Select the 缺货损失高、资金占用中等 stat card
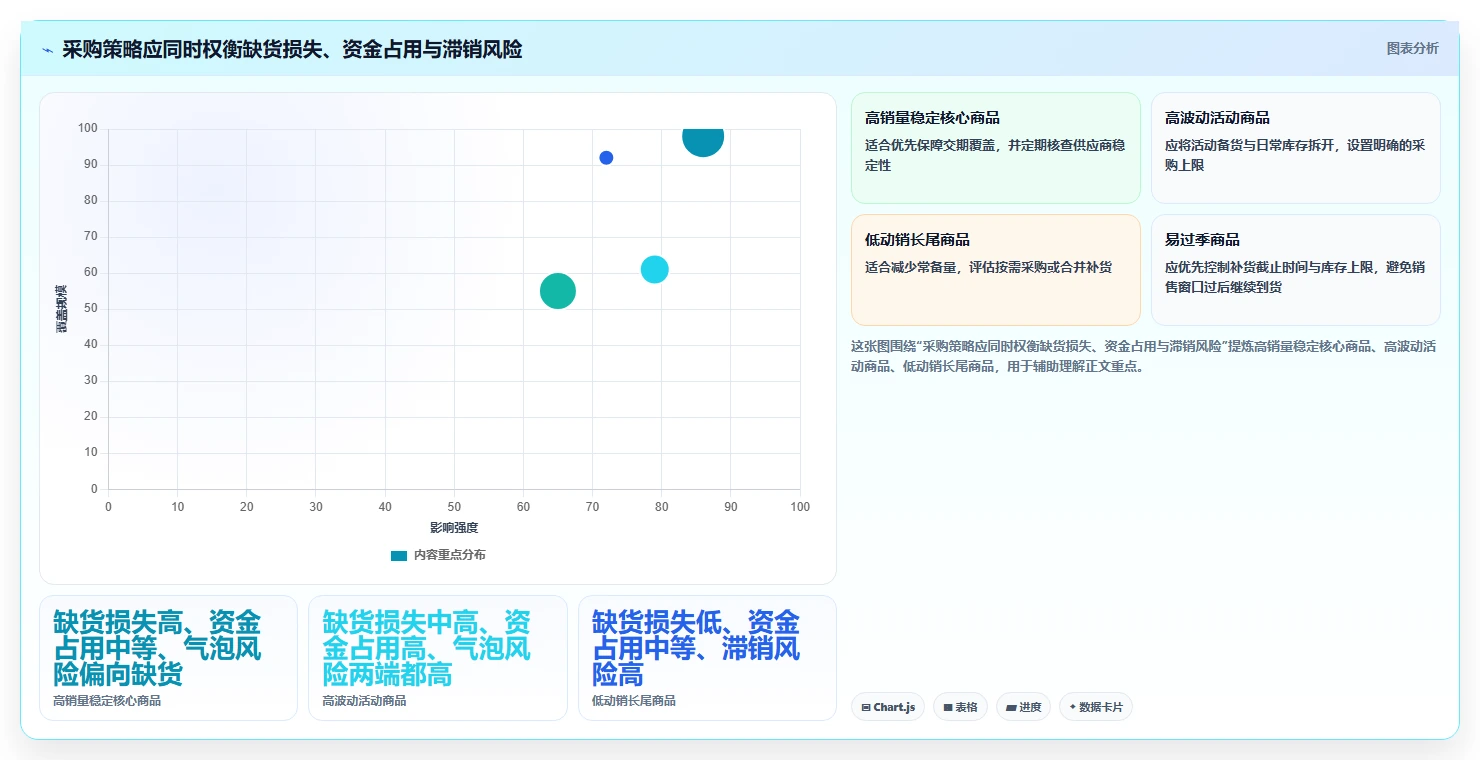Image resolution: width=1480 pixels, height=760 pixels. (x=168, y=658)
